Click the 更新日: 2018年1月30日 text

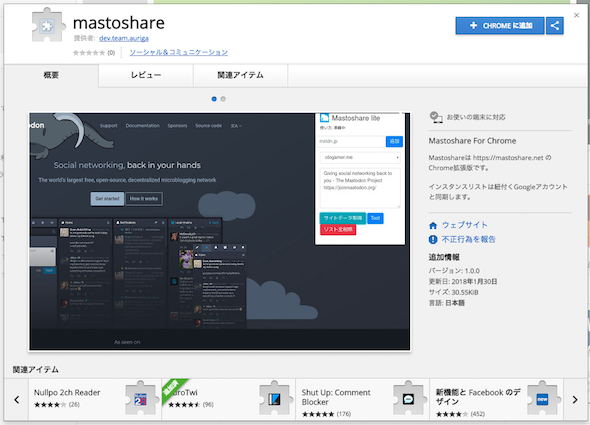(x=463, y=282)
